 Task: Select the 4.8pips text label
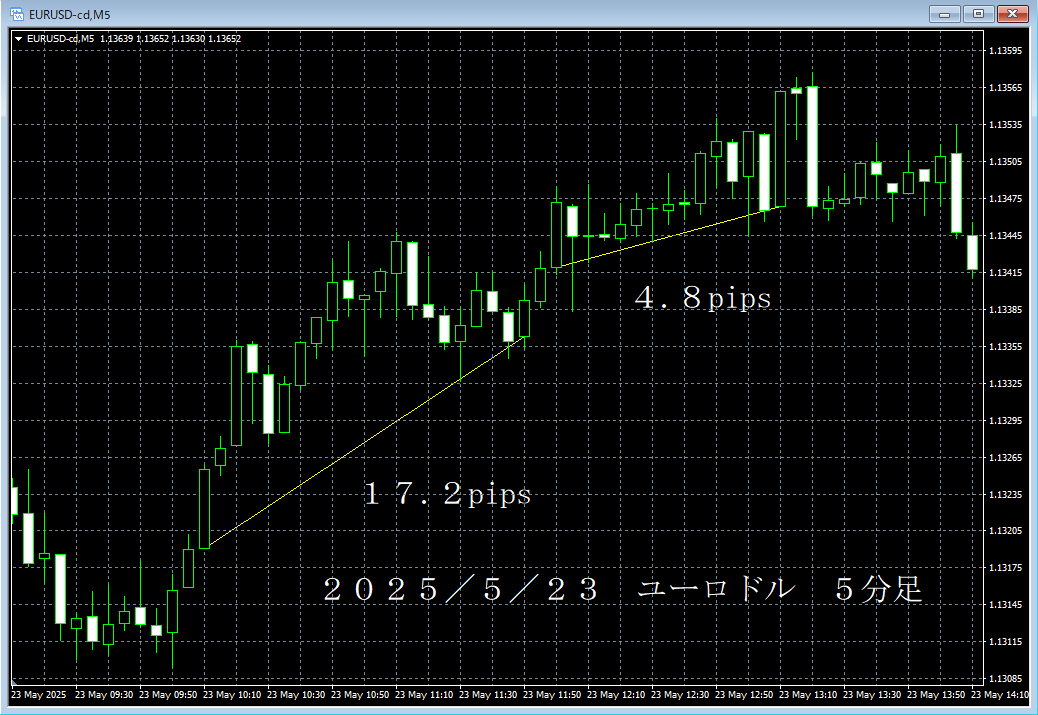[x=703, y=298]
